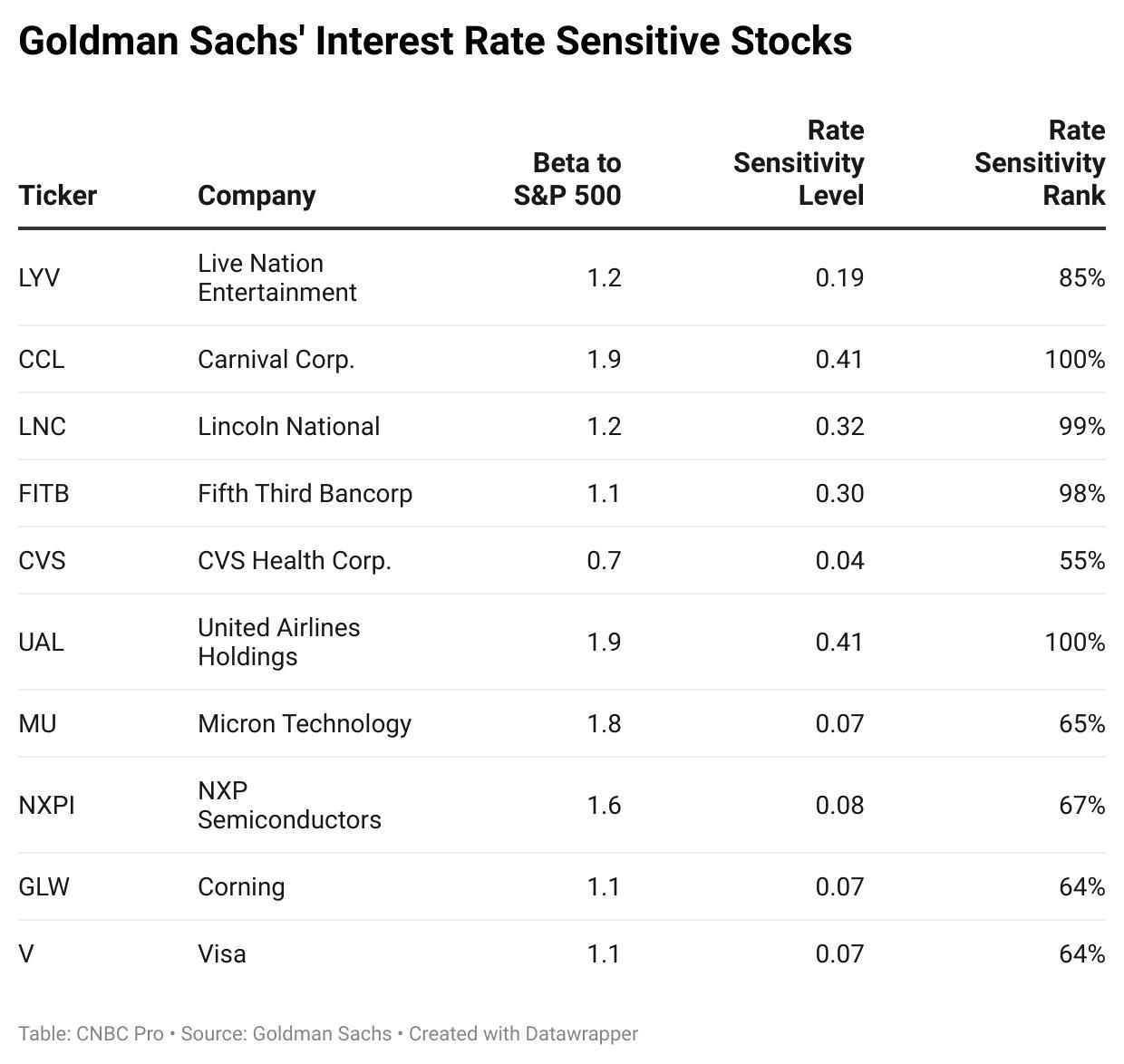This screenshot has height=1064, width=1124.
Task: Sort by Beta to S&P 500 header
Action: 567,179
